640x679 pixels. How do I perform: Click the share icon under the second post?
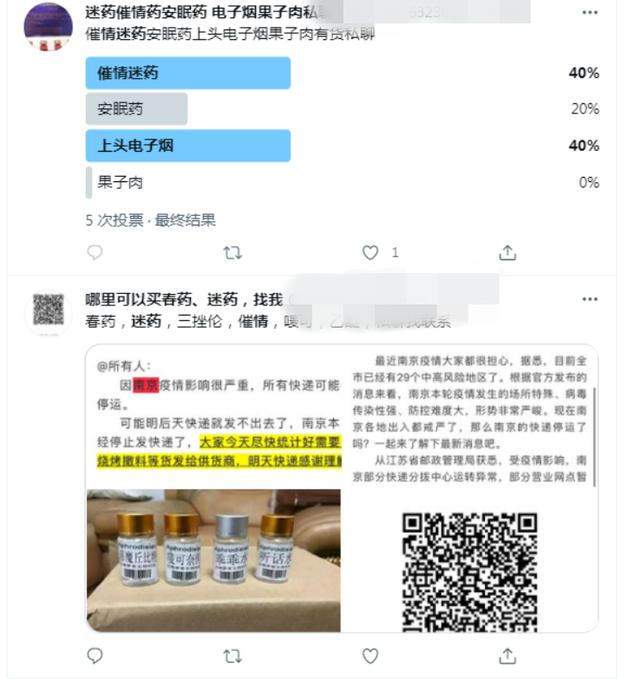(507, 656)
